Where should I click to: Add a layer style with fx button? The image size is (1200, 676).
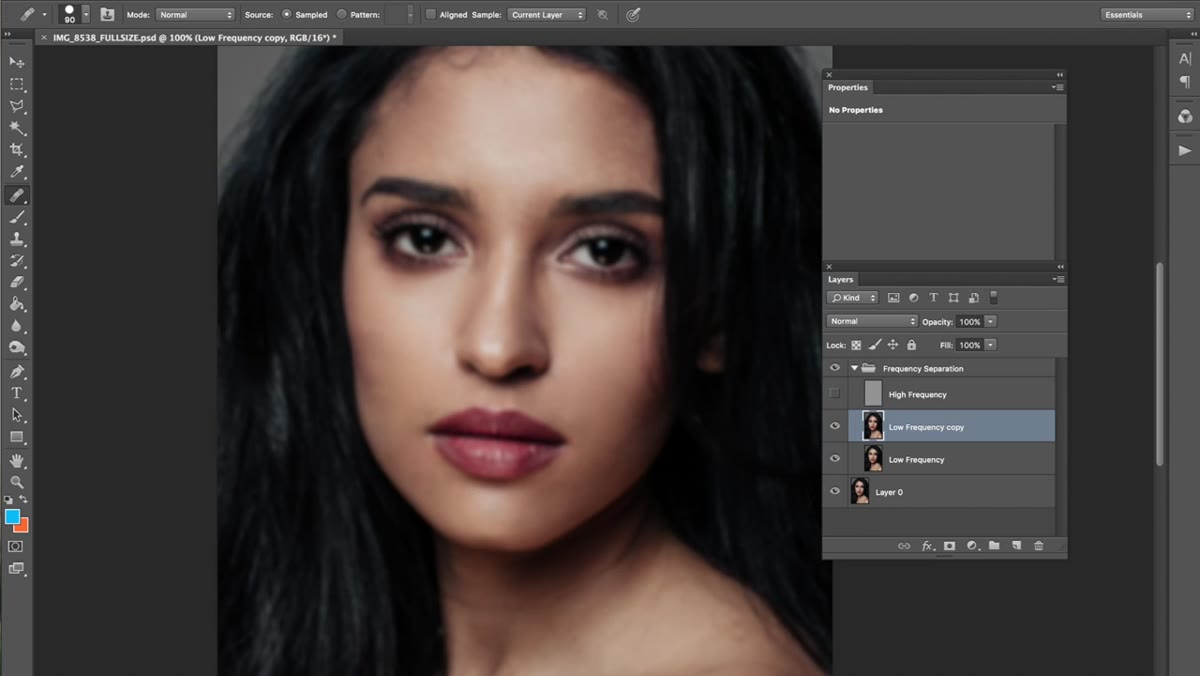(927, 546)
